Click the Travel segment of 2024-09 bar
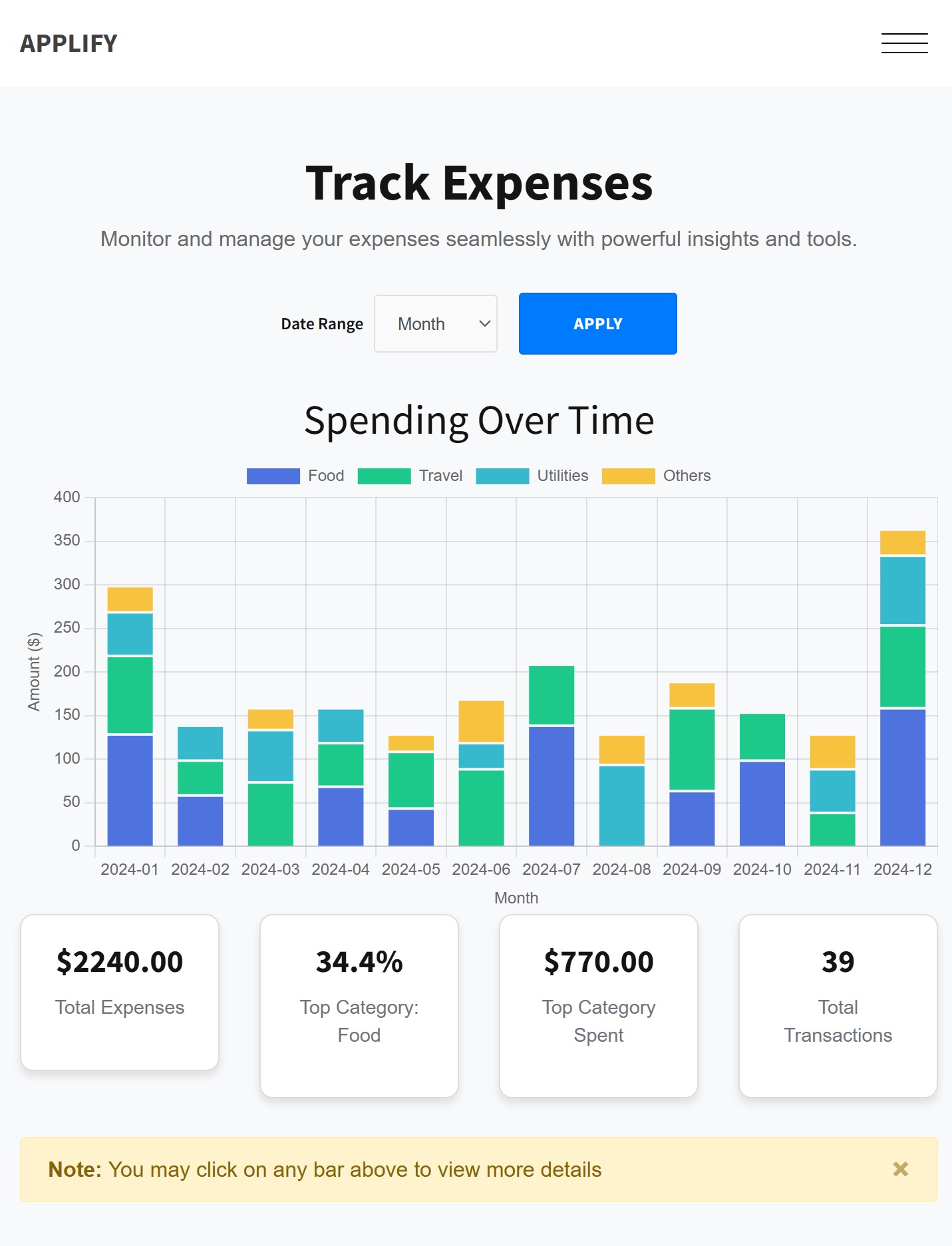 click(x=692, y=749)
